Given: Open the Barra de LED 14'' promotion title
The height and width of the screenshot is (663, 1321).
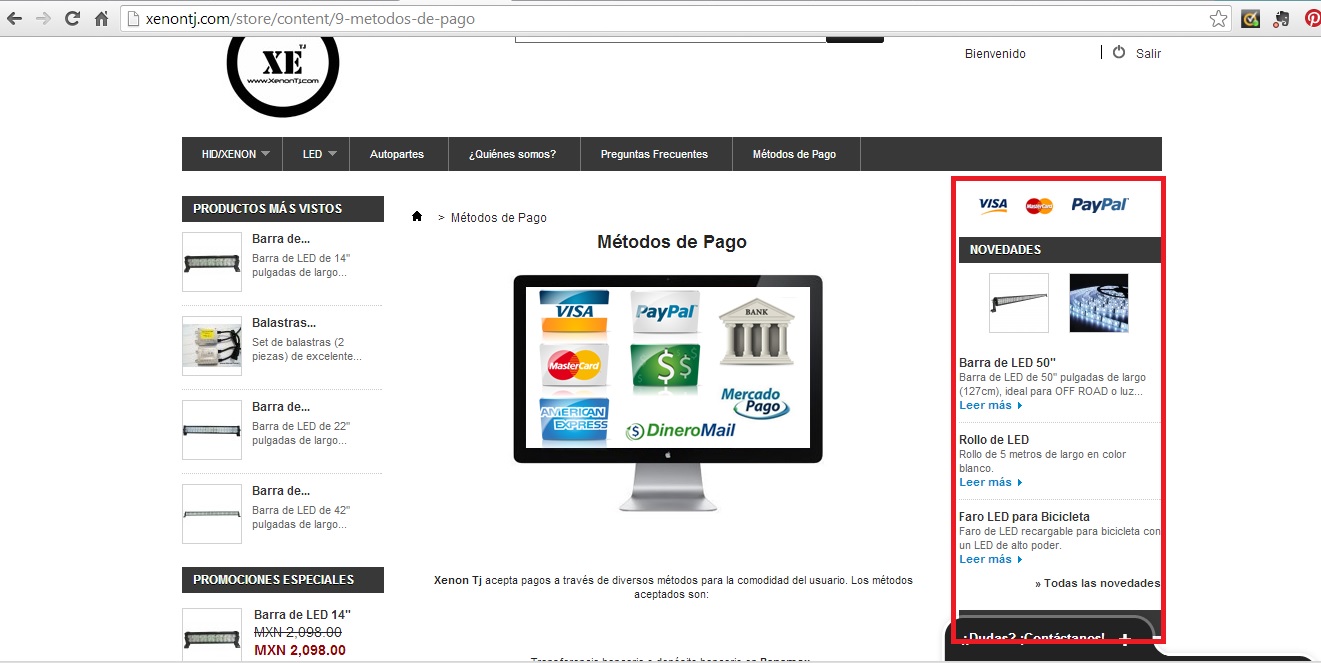Looking at the screenshot, I should pyautogui.click(x=302, y=614).
